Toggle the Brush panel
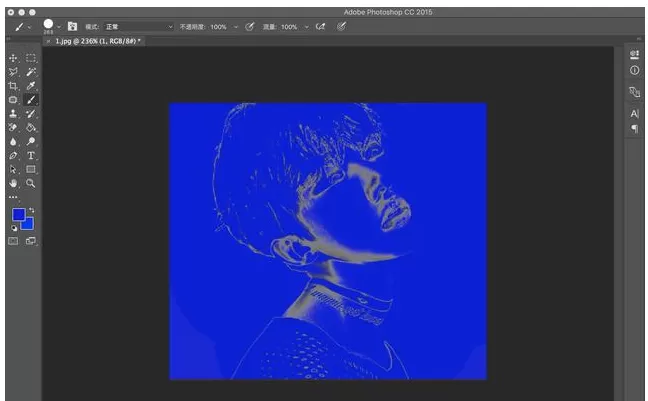The width and height of the screenshot is (648, 401). [72, 26]
